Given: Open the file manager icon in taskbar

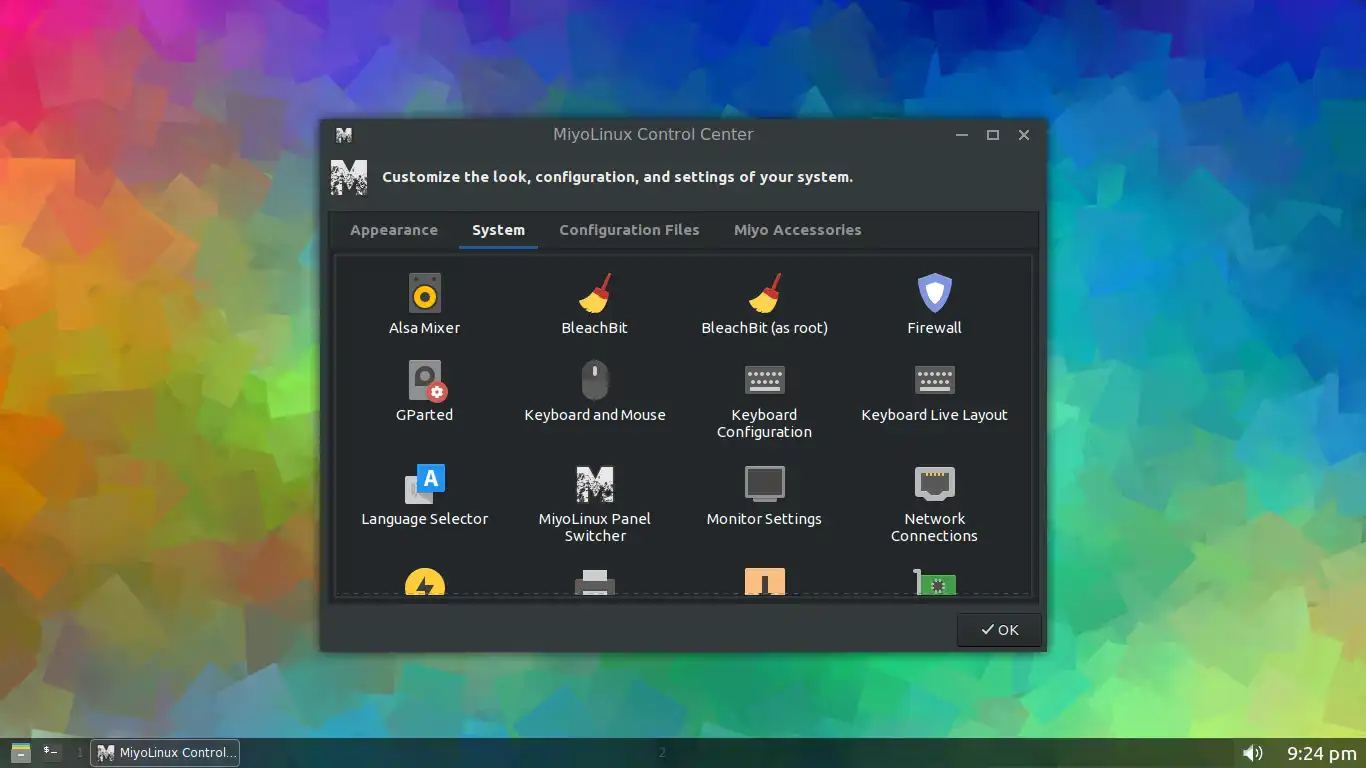Looking at the screenshot, I should point(21,752).
